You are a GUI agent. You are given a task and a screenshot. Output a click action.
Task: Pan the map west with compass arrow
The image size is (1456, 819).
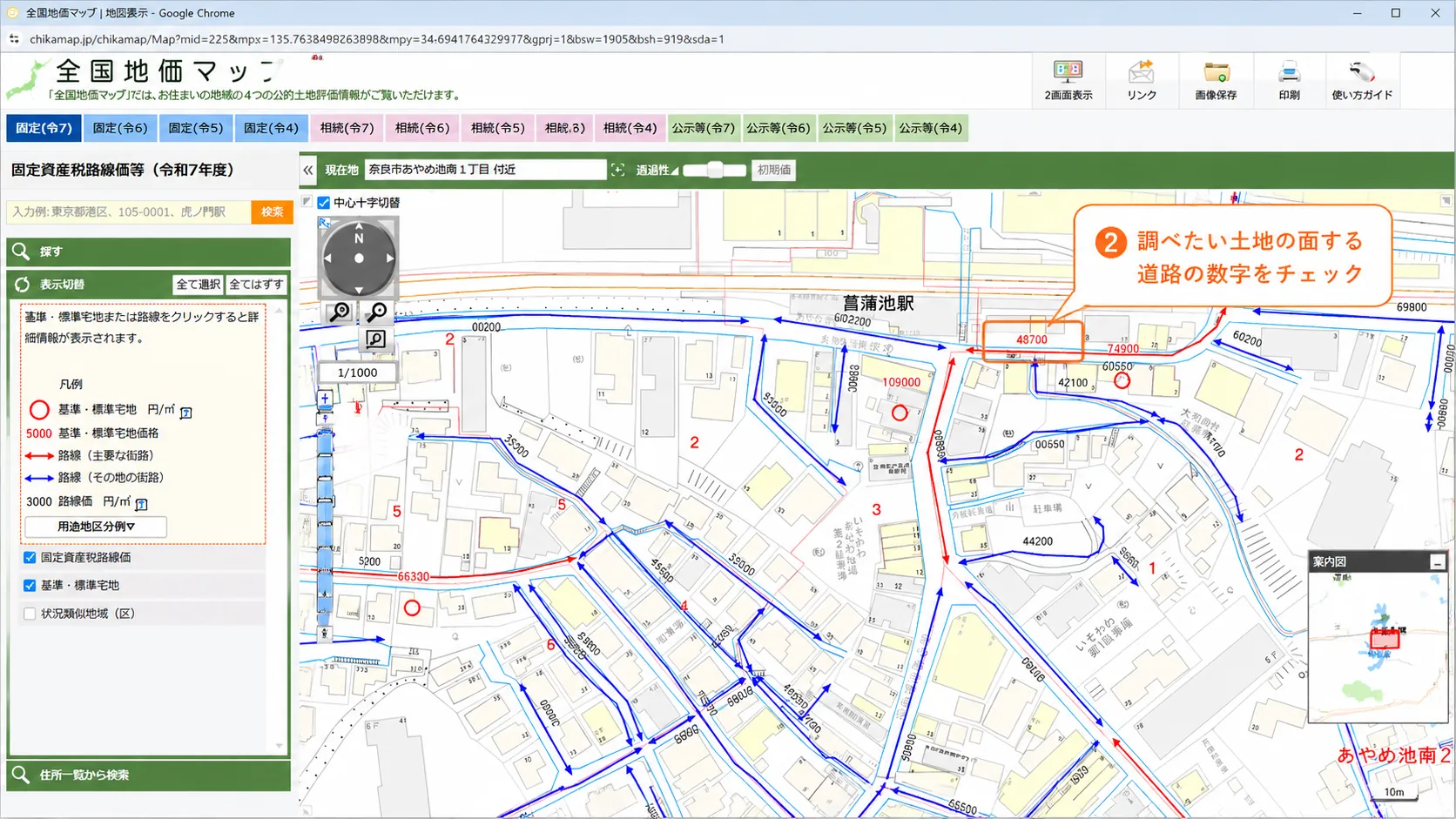pyautogui.click(x=327, y=258)
